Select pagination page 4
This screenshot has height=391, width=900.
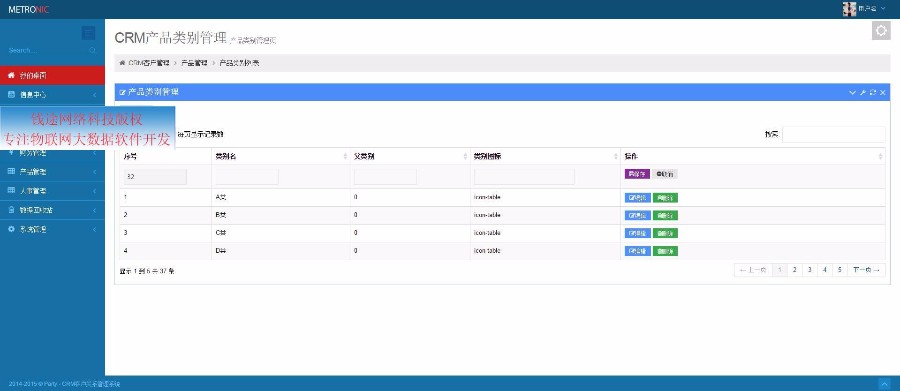coord(824,270)
